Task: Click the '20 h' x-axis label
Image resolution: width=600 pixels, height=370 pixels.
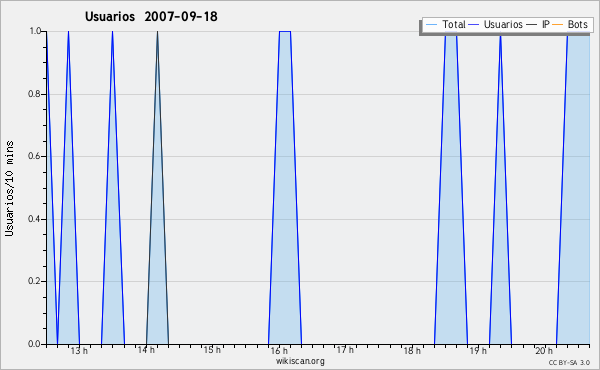Action: (x=544, y=350)
